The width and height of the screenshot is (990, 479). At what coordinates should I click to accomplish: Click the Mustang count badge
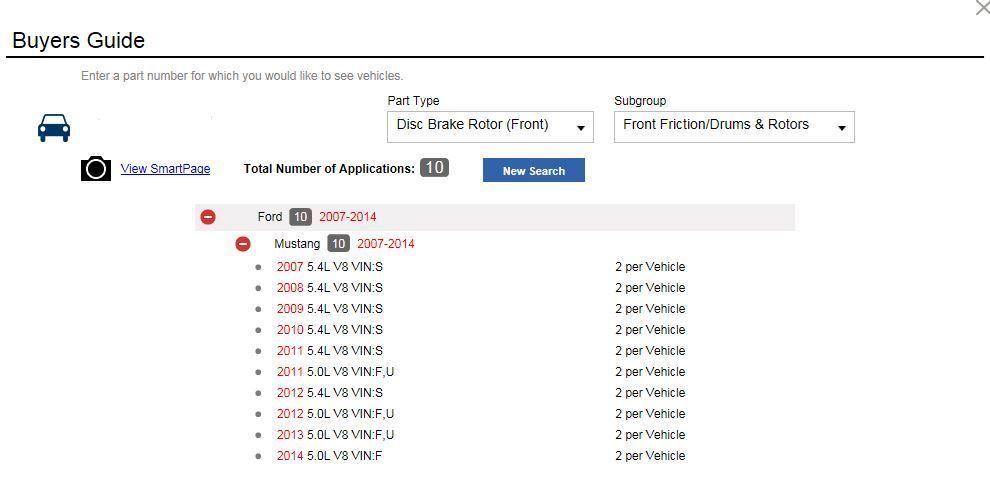339,244
